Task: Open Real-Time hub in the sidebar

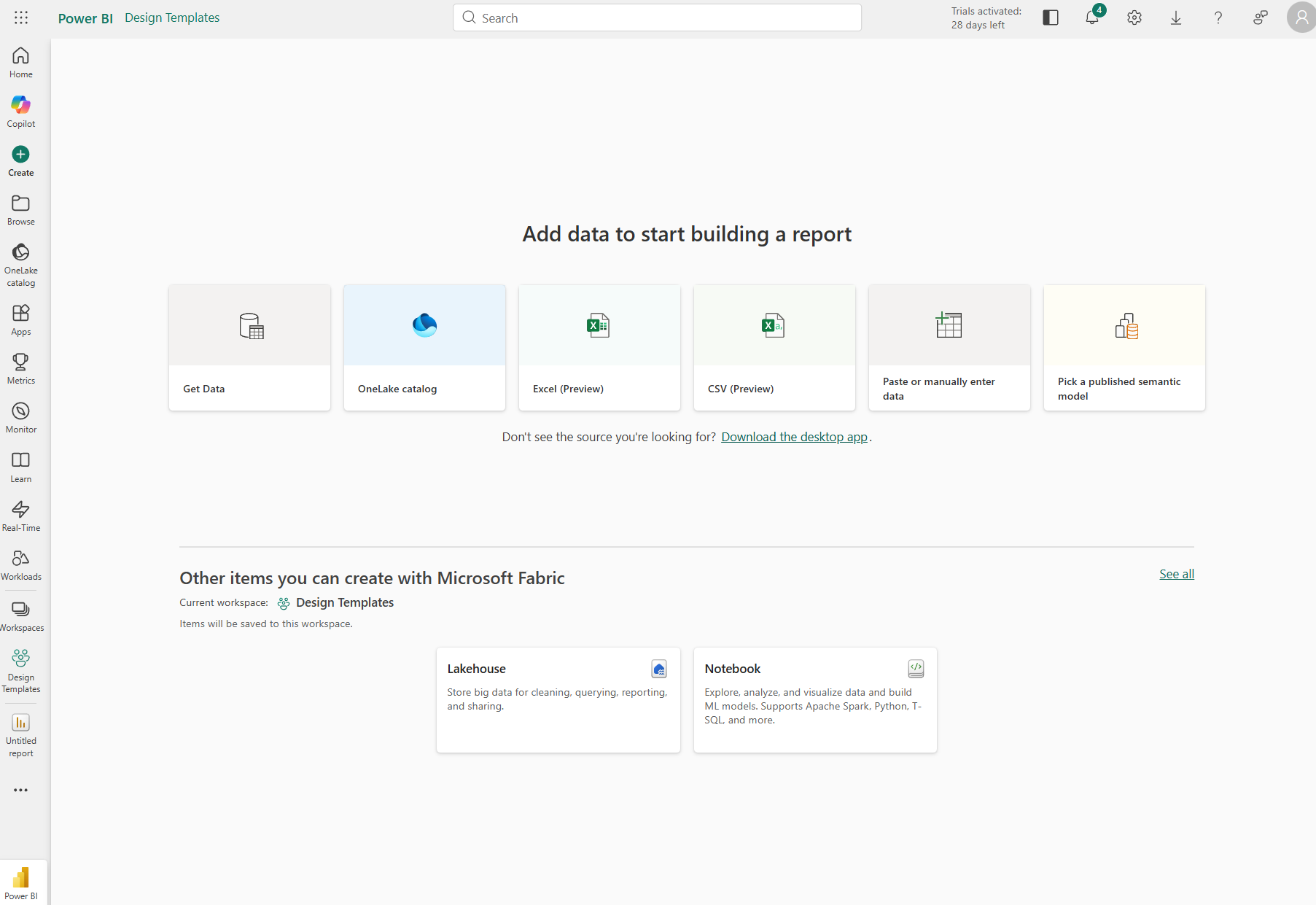Action: click(x=21, y=516)
